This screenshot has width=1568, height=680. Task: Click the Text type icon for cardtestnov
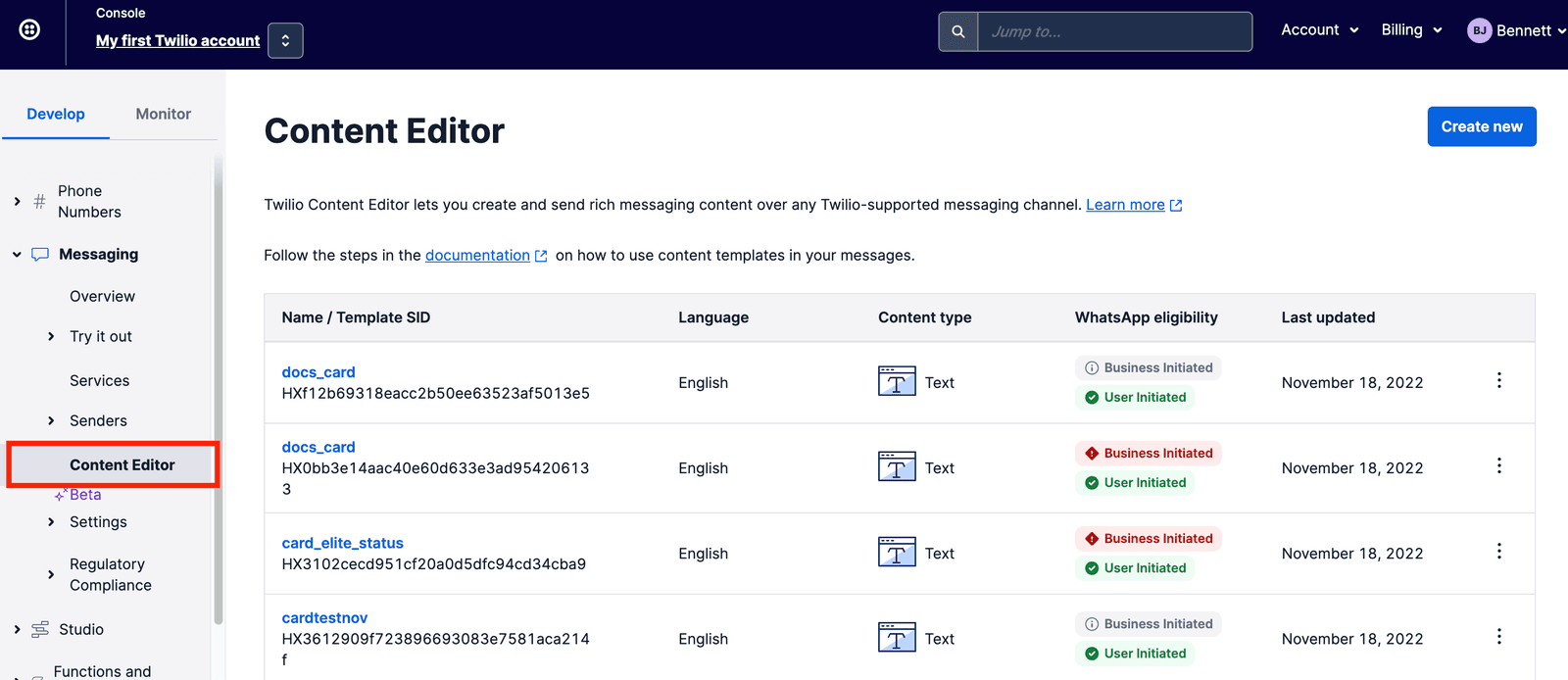pyautogui.click(x=896, y=638)
